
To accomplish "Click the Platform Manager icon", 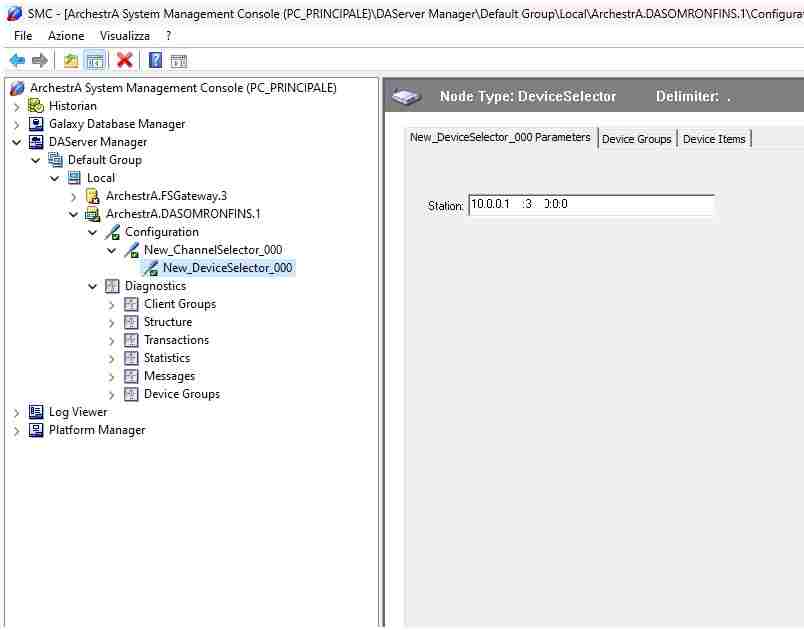I will coord(36,430).
